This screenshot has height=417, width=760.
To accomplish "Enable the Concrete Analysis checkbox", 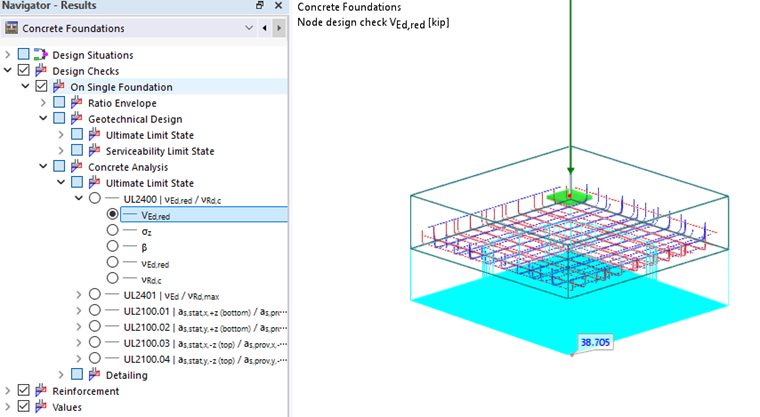I will coord(59,166).
